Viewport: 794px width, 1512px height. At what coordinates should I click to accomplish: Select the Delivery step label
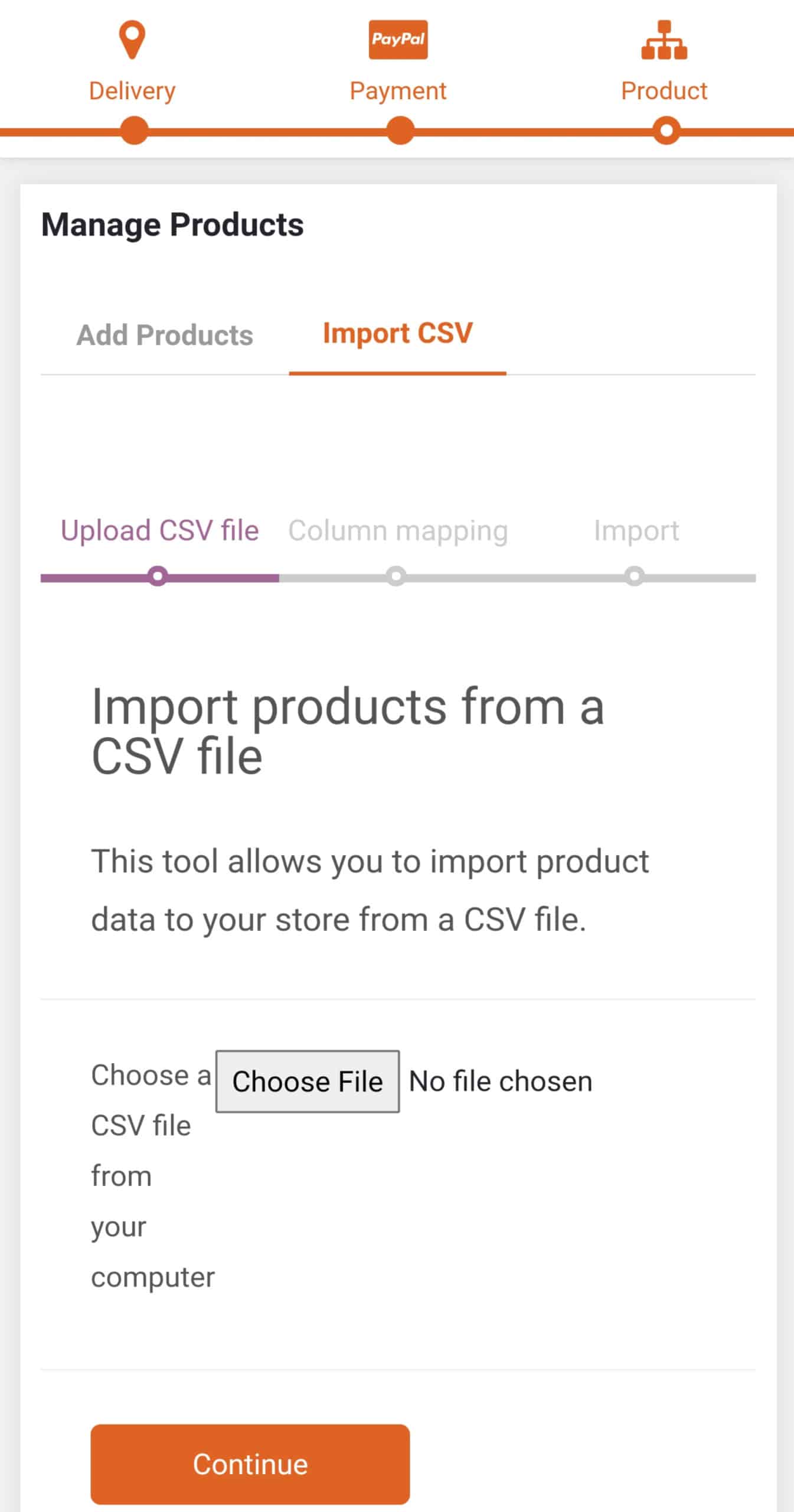pos(132,91)
